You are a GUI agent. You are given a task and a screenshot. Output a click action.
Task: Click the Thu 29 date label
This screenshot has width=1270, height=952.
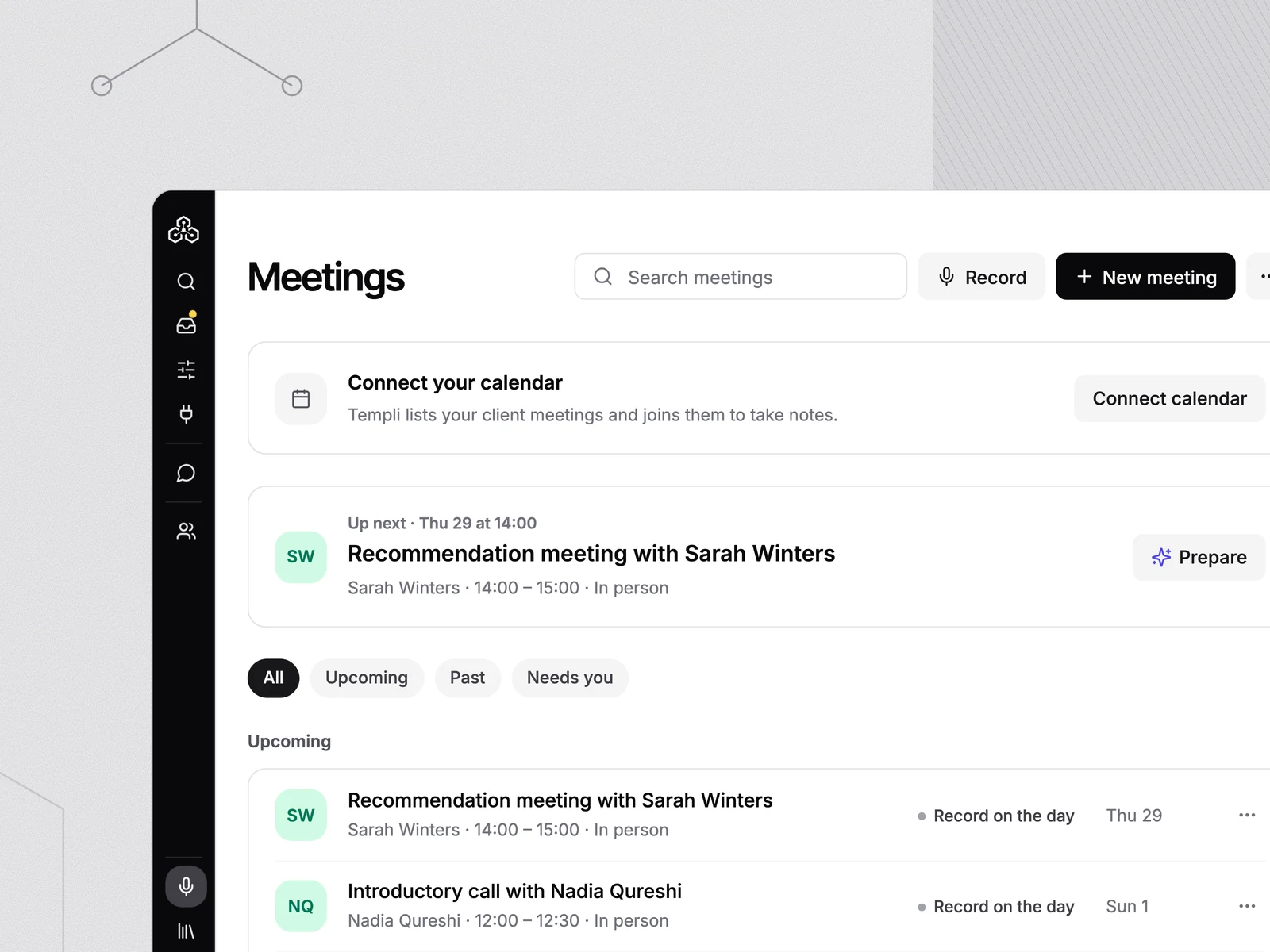1134,816
